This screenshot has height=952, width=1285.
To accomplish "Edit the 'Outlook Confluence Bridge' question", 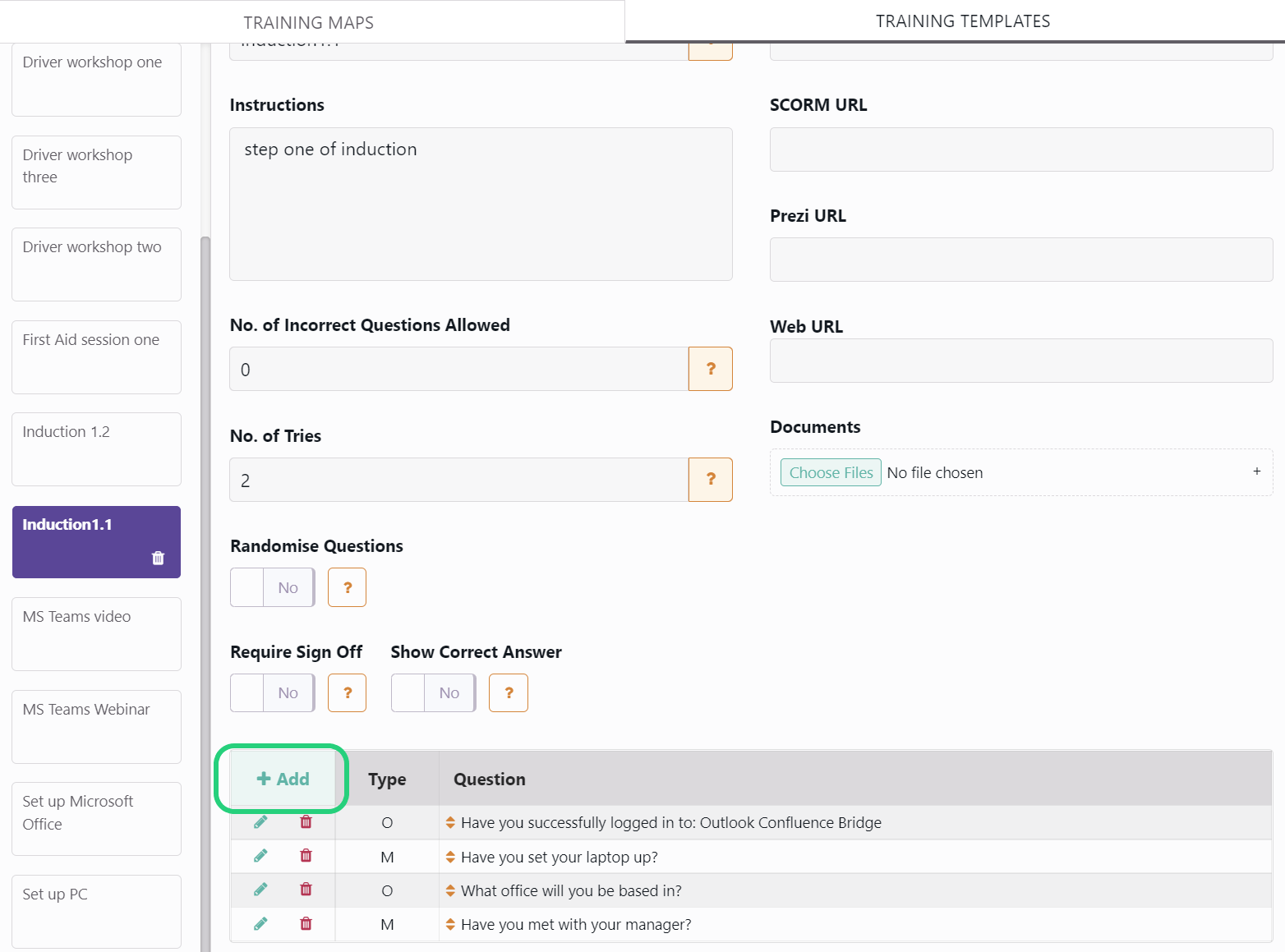I will pyautogui.click(x=260, y=822).
